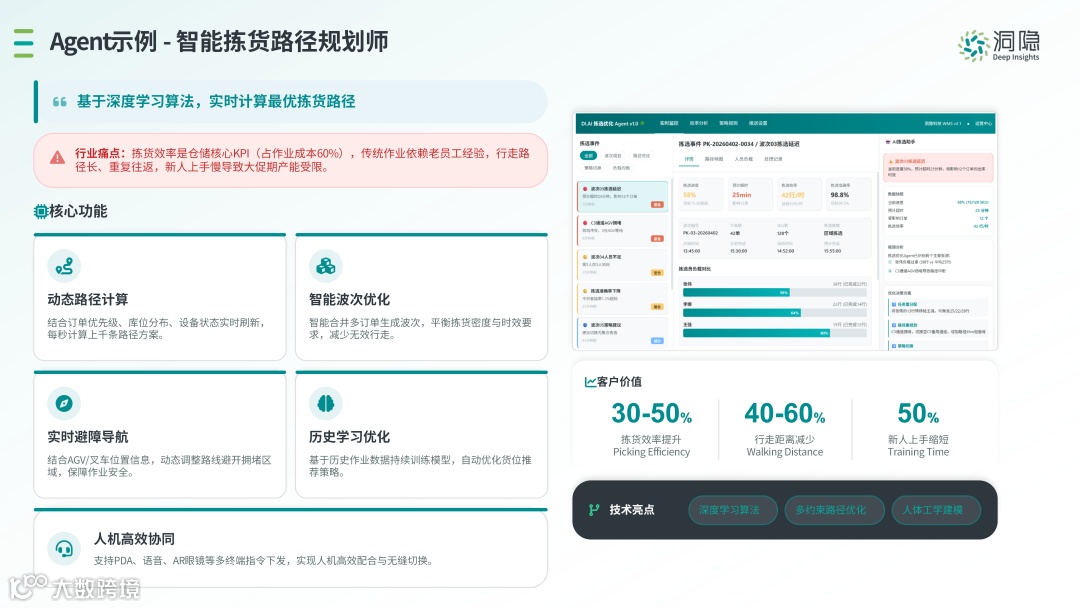Click the 80% picker load progress bar
The height and width of the screenshot is (608, 1080).
coord(756,333)
